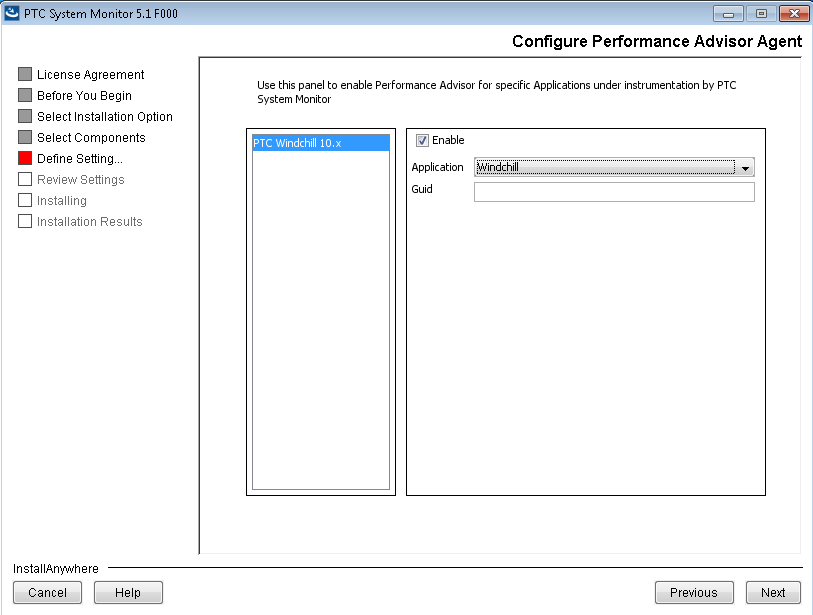Toggle Performance Advisor Enable setting off
The image size is (813, 615).
pos(422,140)
